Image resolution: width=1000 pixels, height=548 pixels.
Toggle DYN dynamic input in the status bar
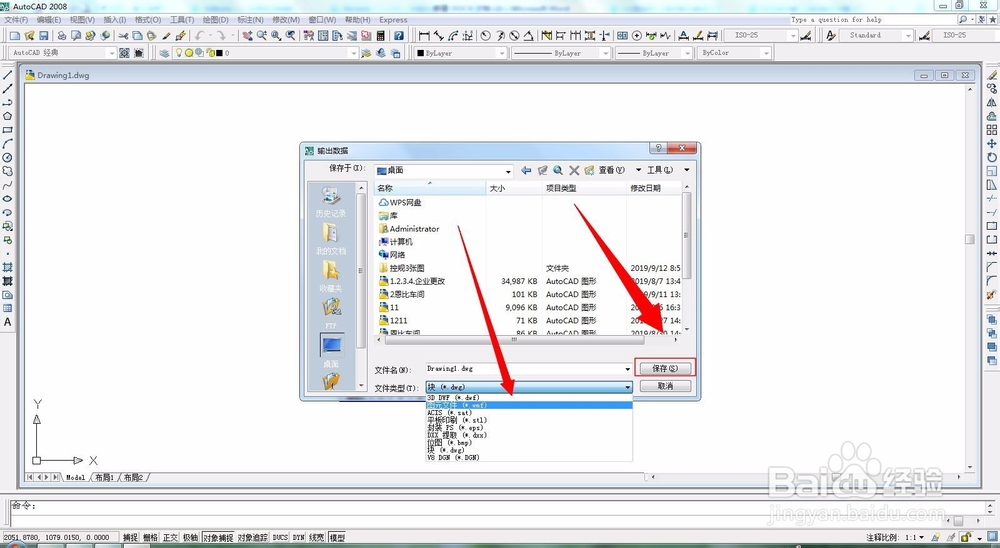[x=298, y=538]
